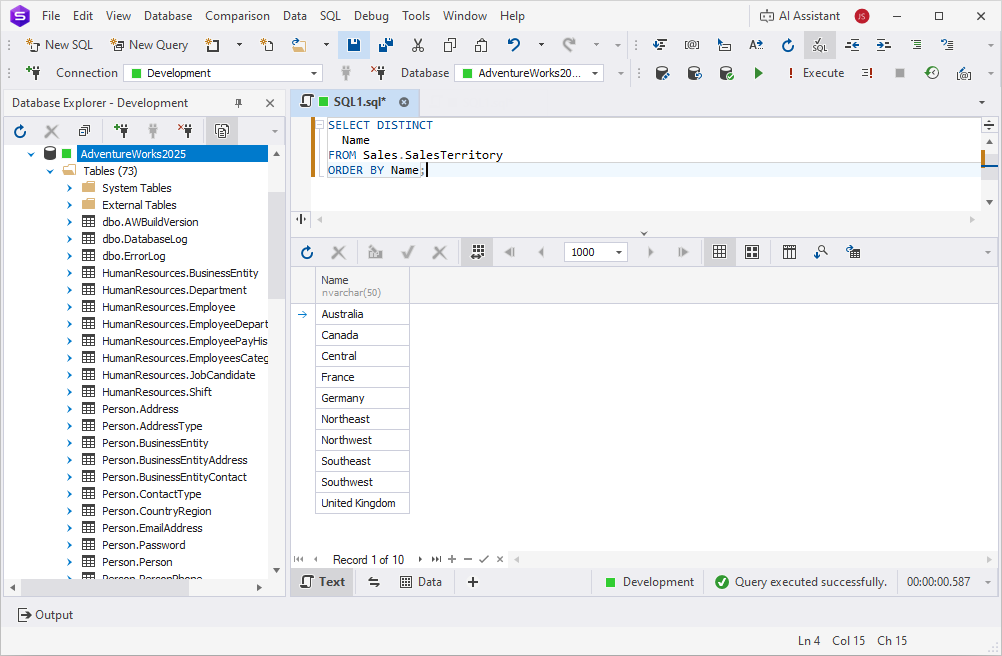The height and width of the screenshot is (656, 1002).
Task: Close the SQL1.sql* tab
Action: (404, 102)
